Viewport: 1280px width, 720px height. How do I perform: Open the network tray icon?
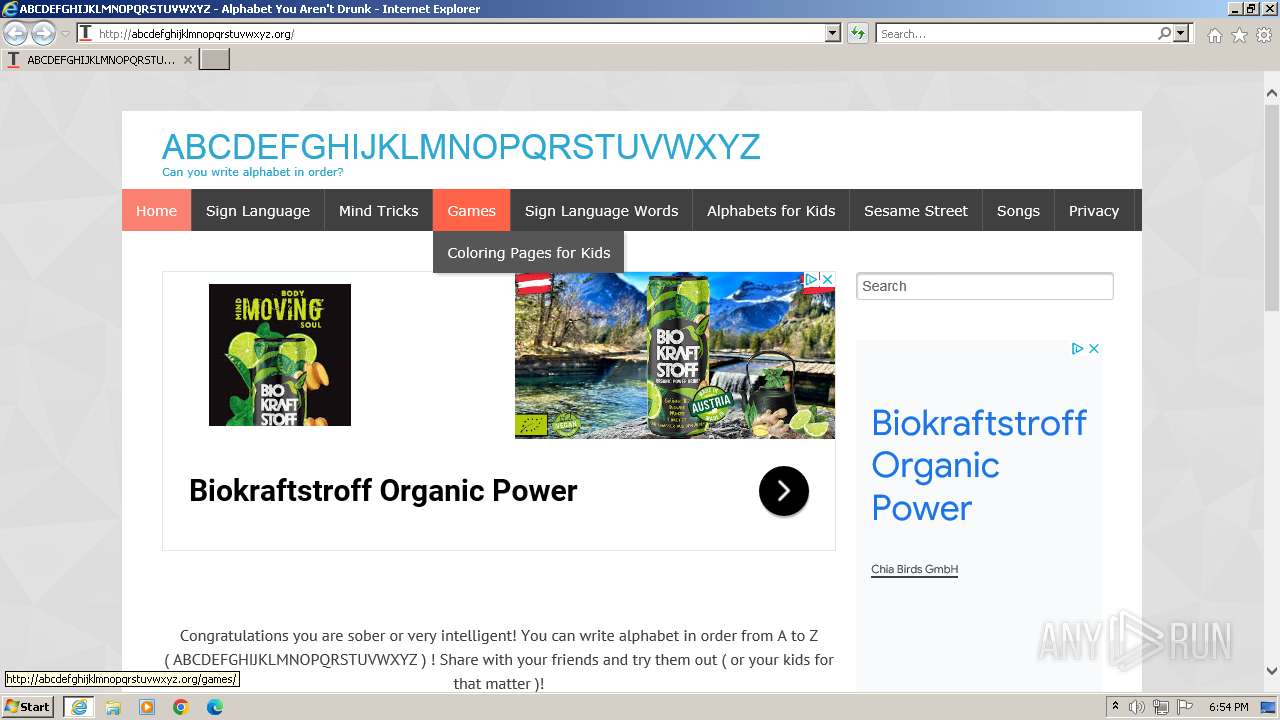pyautogui.click(x=1161, y=707)
